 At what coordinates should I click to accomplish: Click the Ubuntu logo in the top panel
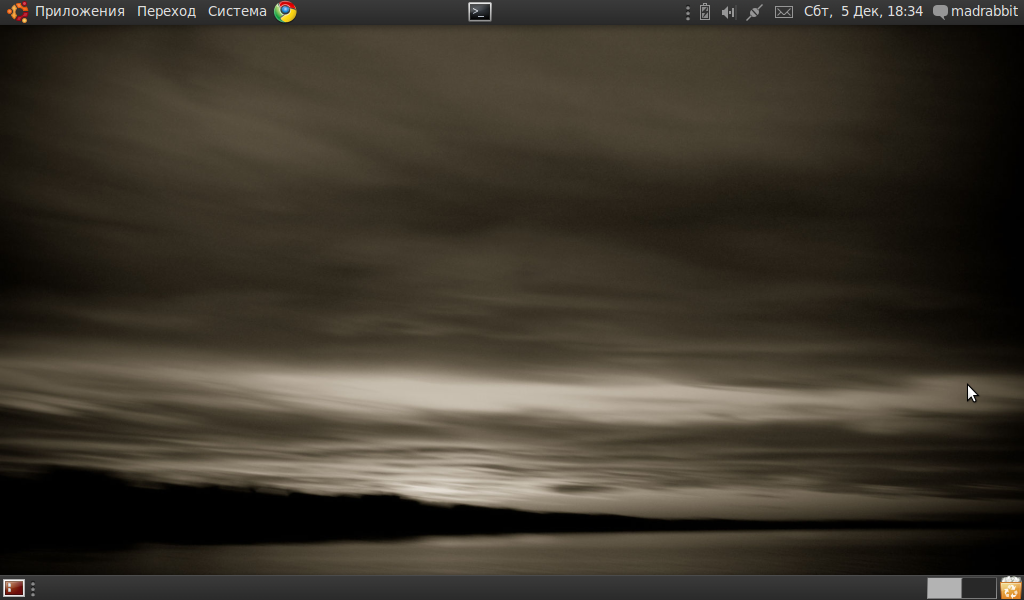17,12
